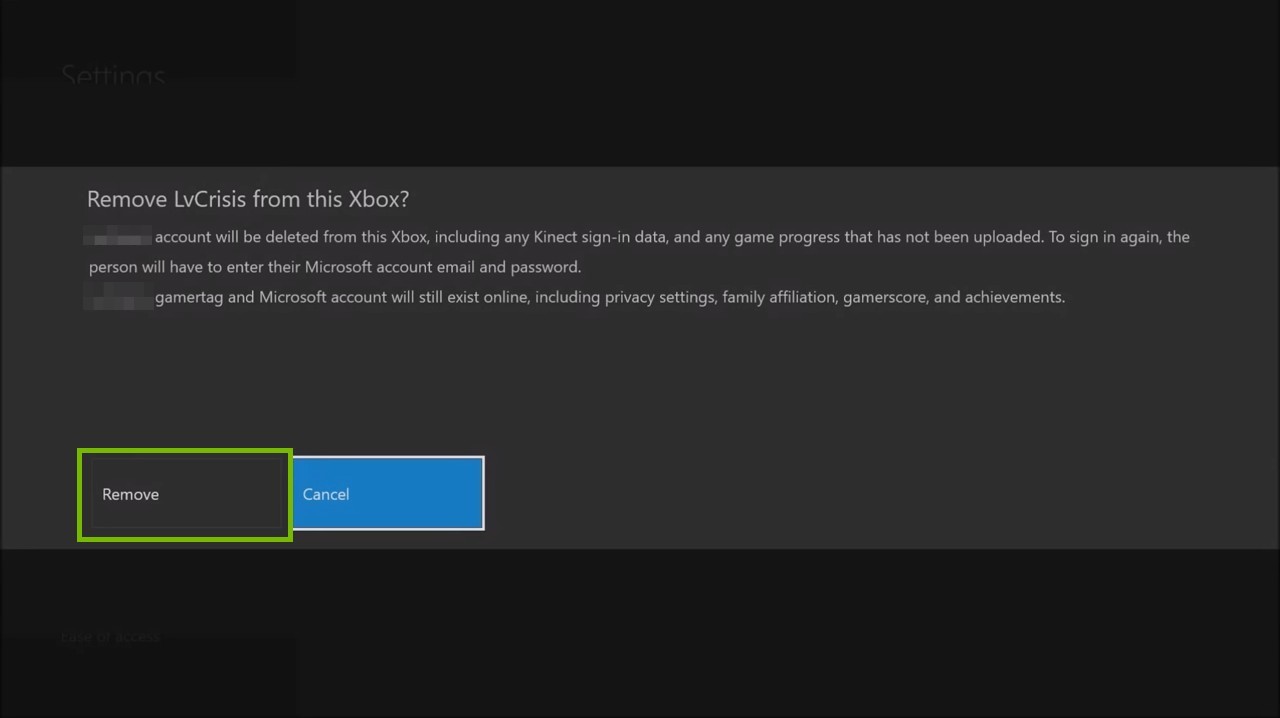Image resolution: width=1280 pixels, height=718 pixels.
Task: Click the blurred account name before first paragraph
Action: 115,237
